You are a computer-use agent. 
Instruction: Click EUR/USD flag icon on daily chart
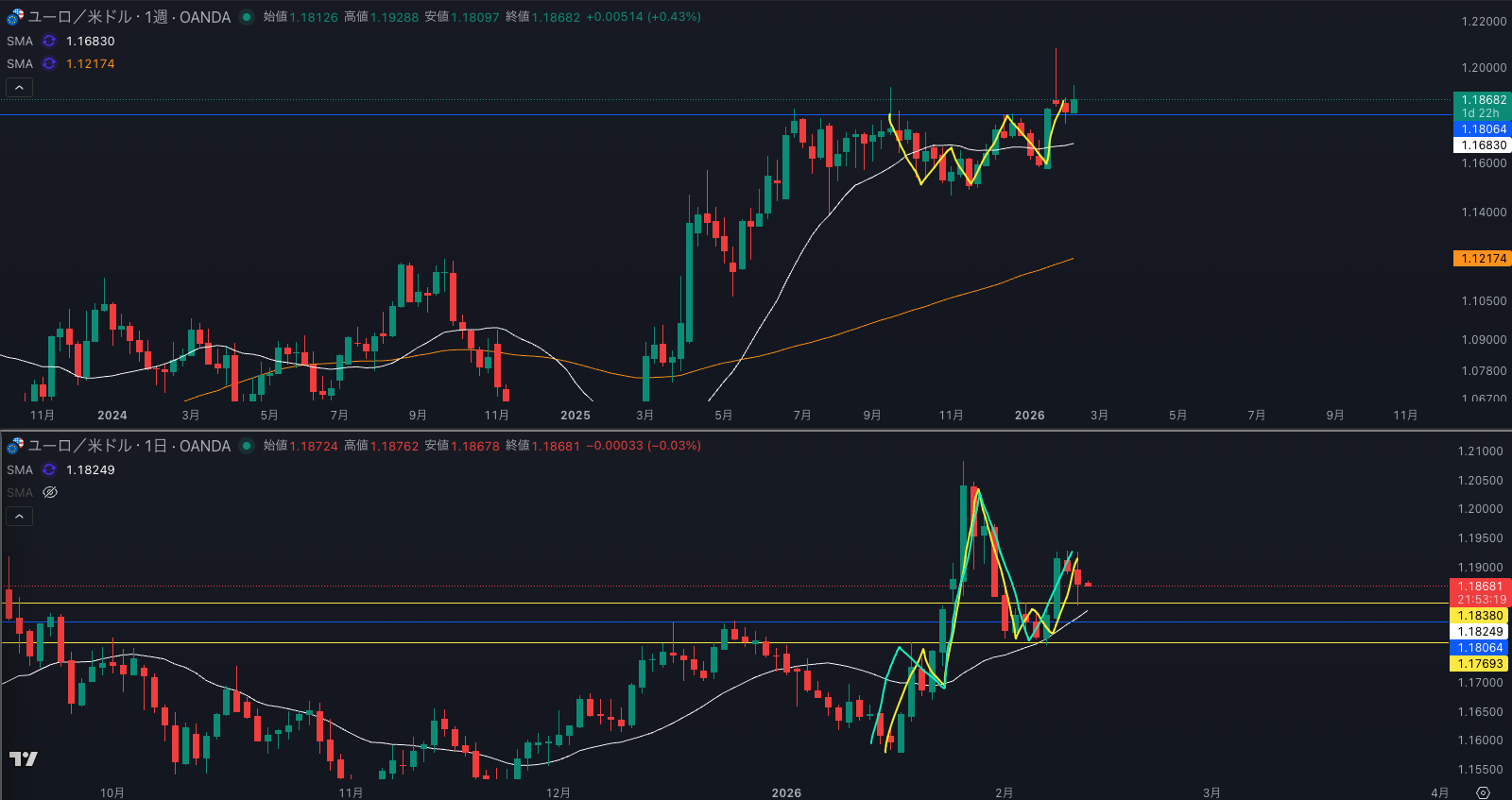(15, 446)
